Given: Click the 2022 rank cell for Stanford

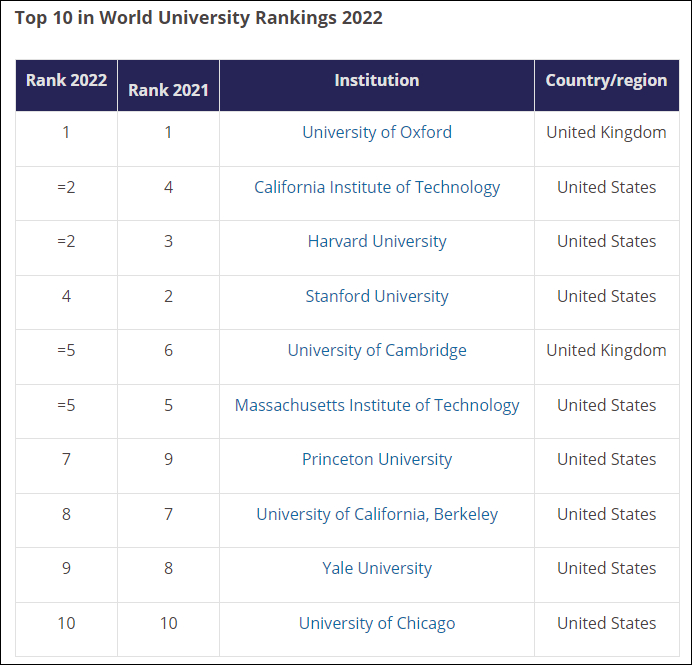Looking at the screenshot, I should click(66, 296).
